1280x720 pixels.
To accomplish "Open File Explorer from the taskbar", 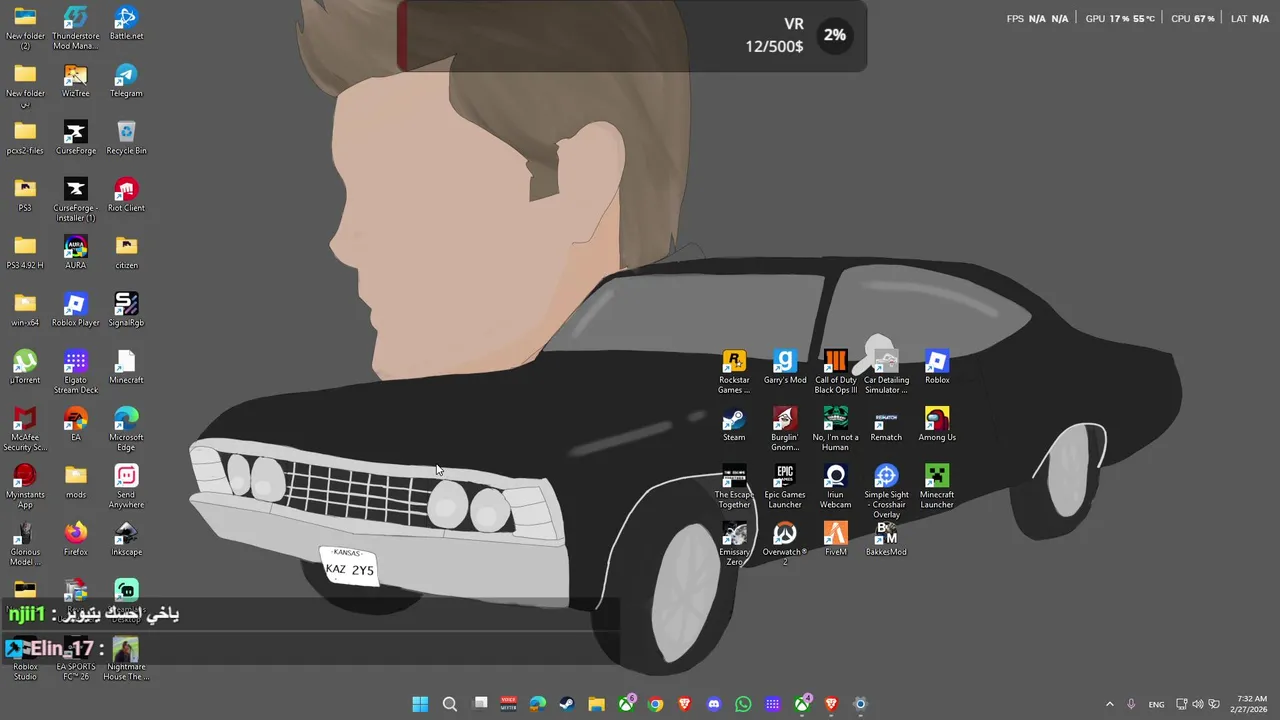I will click(x=596, y=704).
